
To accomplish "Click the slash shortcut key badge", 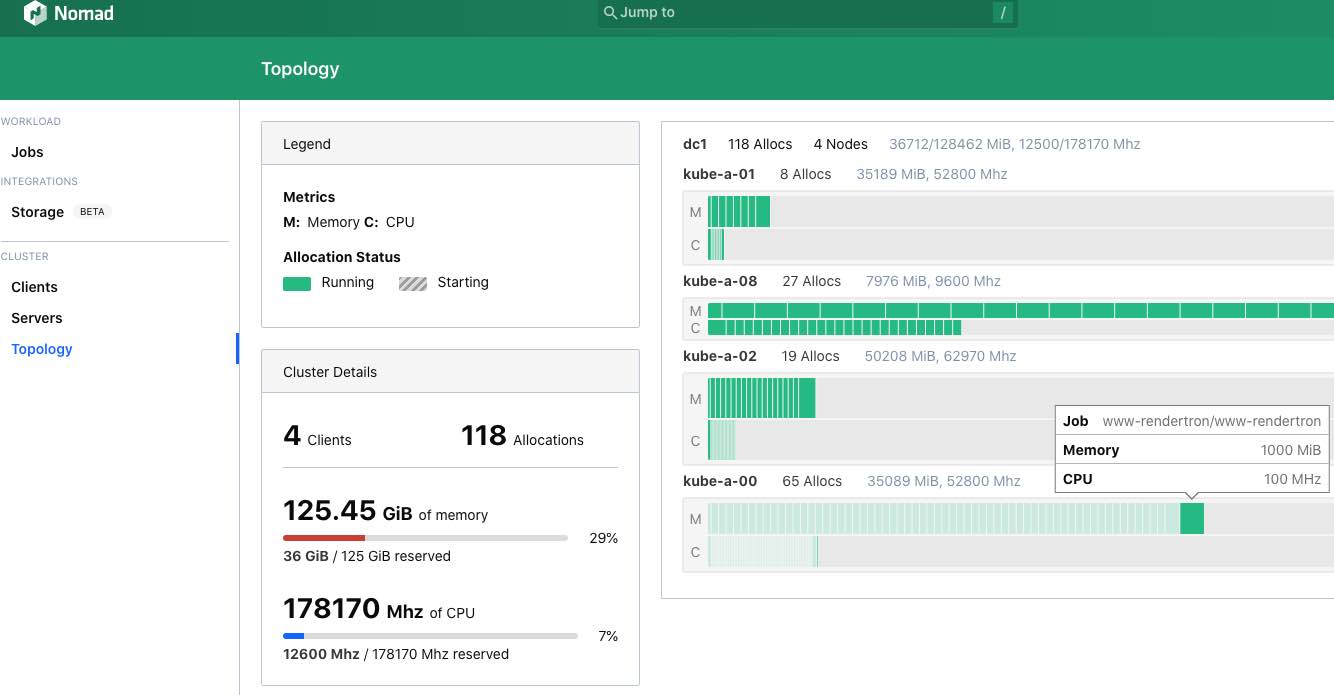I will coord(1003,13).
